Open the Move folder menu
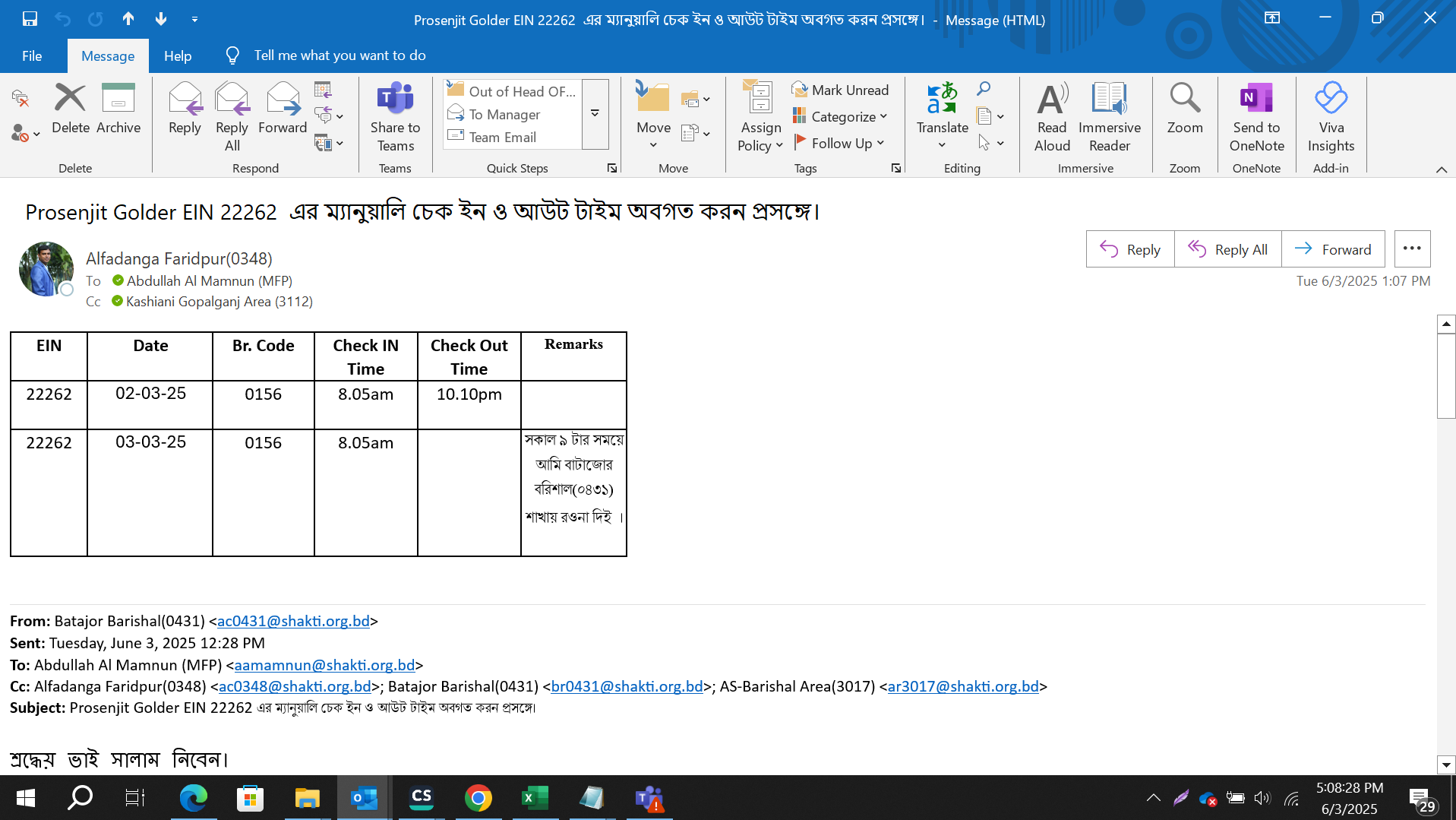Screen dimensions: 1456x820 (653, 116)
